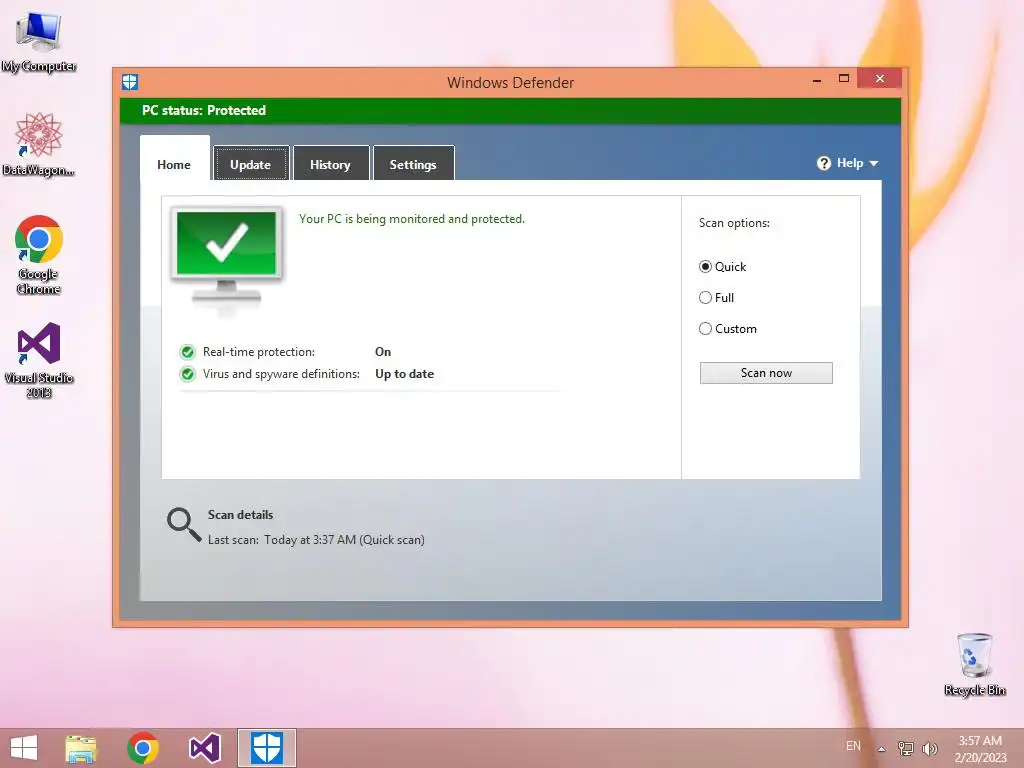Click the 'Scan details' heading
This screenshot has width=1024, height=768.
pos(240,515)
